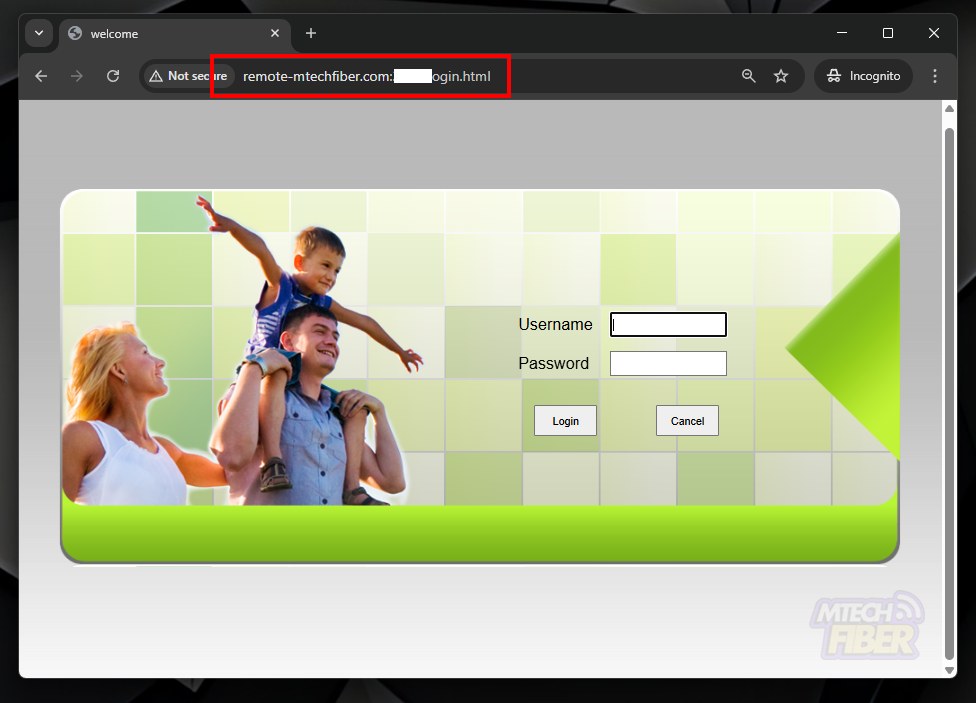This screenshot has width=976, height=703.
Task: Click into the Password field
Action: pyautogui.click(x=668, y=363)
